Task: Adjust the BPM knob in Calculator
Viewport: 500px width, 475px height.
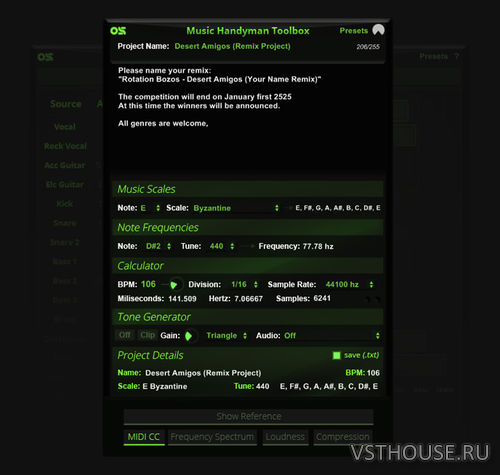Action: pyautogui.click(x=174, y=285)
